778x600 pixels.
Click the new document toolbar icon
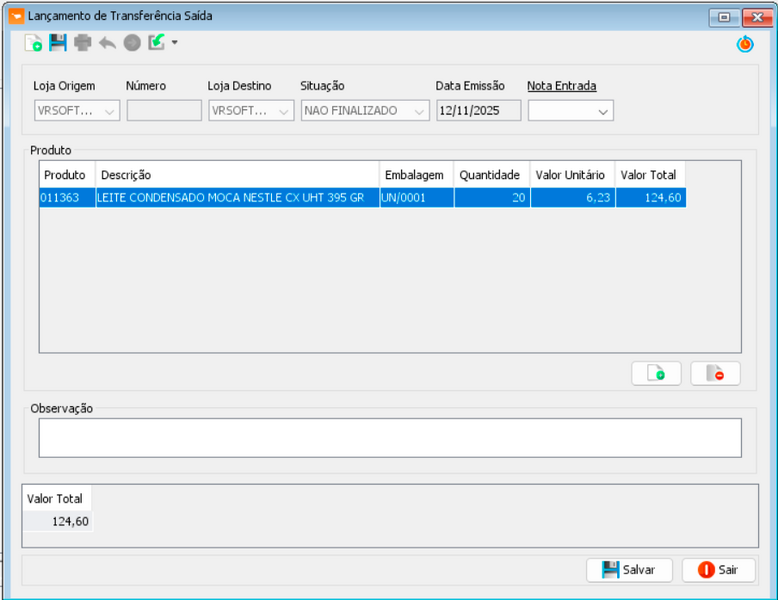point(33,43)
